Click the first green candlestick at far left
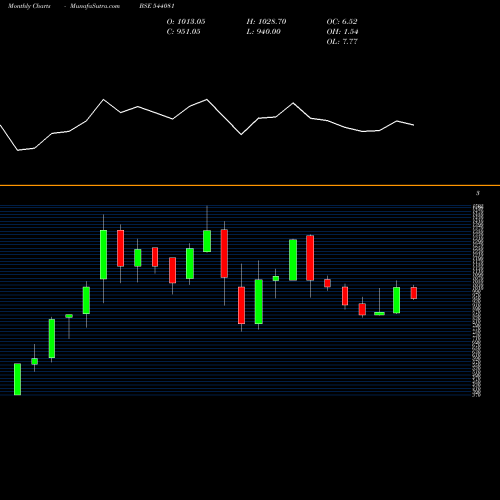Screen dimensions: 500x500 coord(17,379)
